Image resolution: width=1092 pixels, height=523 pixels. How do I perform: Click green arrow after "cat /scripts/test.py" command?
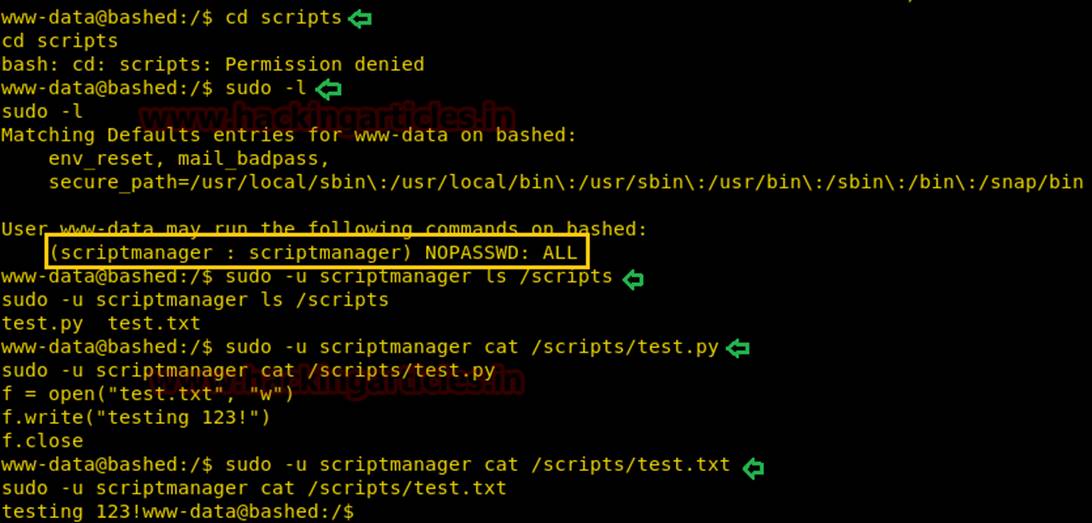click(738, 348)
